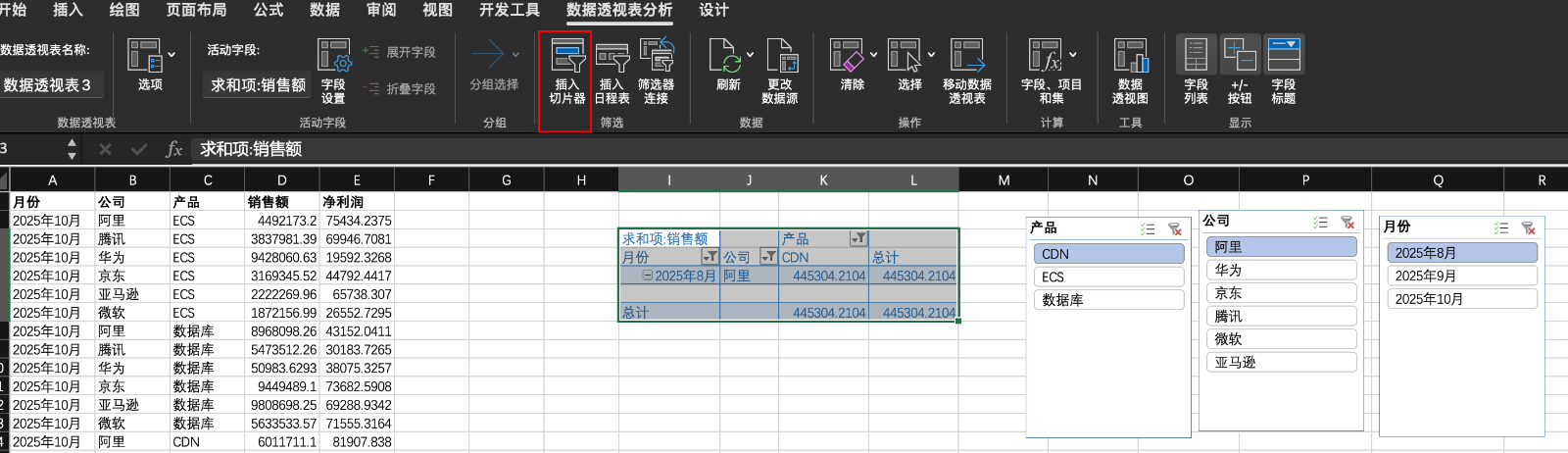Toggle Field Headers (字段标题) display
Image resolution: width=1568 pixels, height=453 pixels.
1283,58
